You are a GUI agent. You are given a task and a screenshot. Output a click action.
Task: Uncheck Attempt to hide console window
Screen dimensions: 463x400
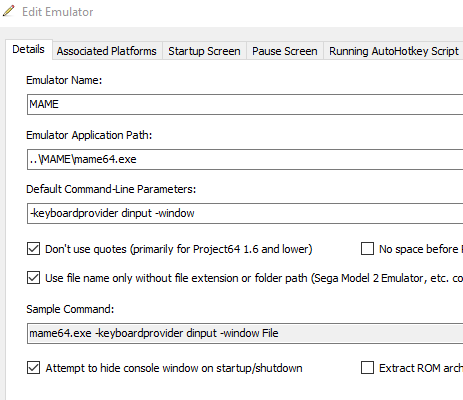[33, 368]
